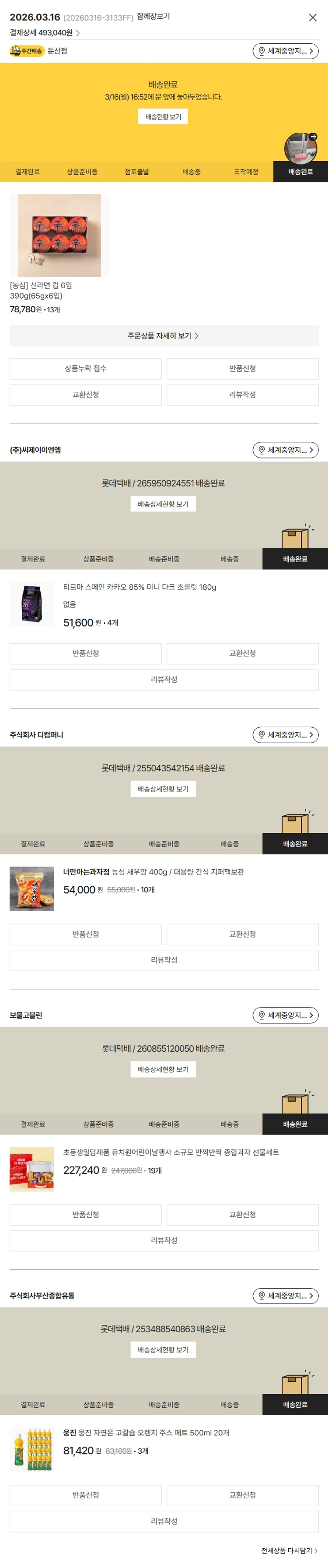Select 점포출발 step in delivery progress bar
The height and width of the screenshot is (1568, 328).
coord(136,172)
